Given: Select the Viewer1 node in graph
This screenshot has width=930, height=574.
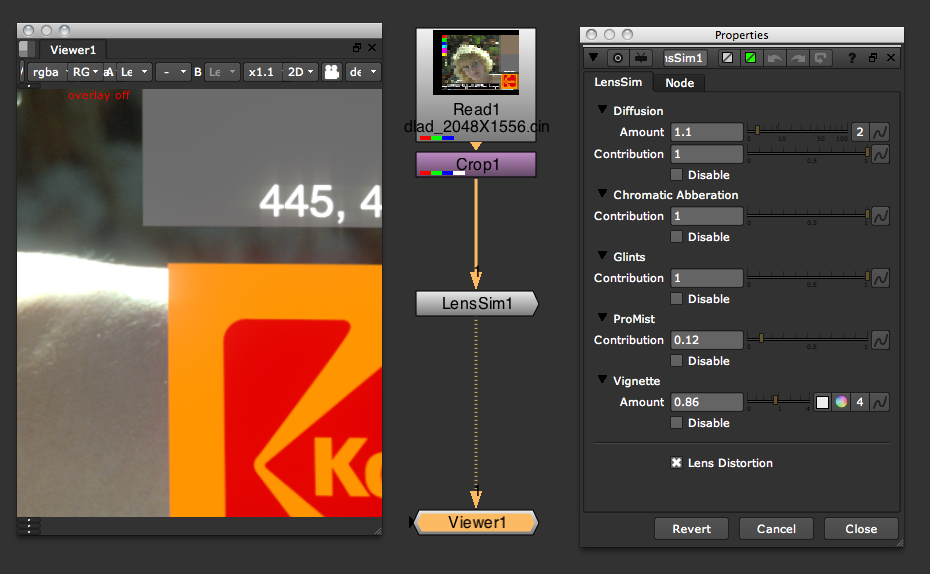Looking at the screenshot, I should (x=477, y=522).
